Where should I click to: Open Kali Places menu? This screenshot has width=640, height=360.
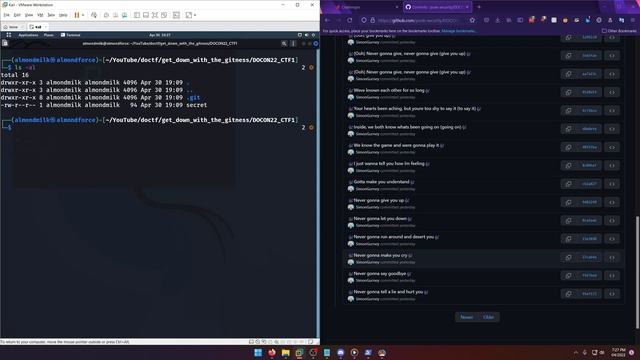(x=49, y=35)
